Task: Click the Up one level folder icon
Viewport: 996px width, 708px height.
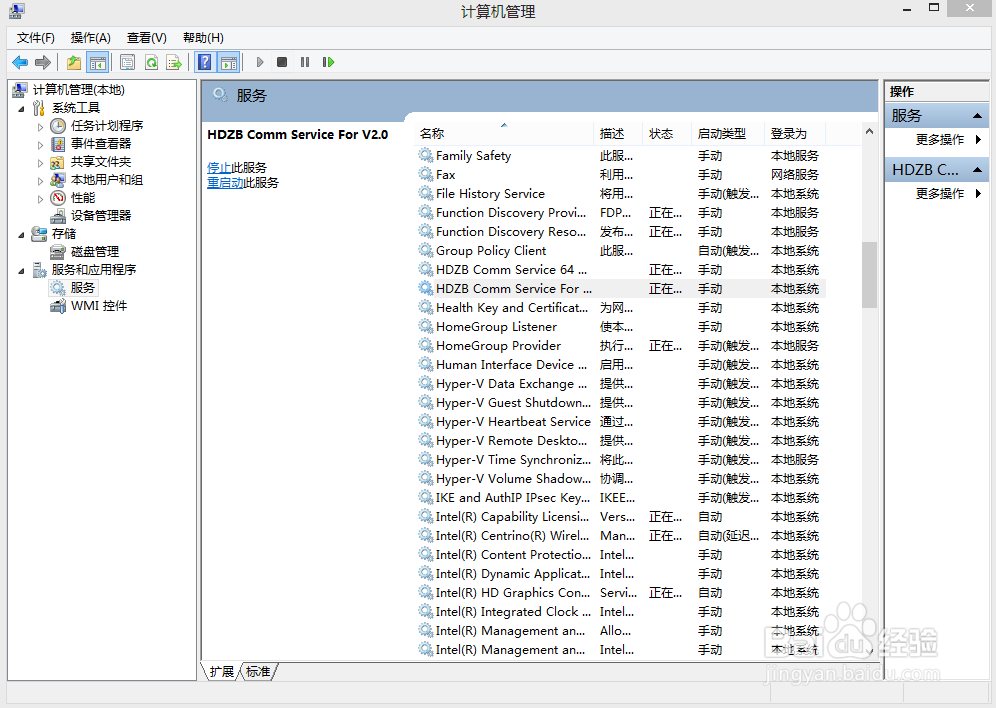Action: [x=74, y=62]
